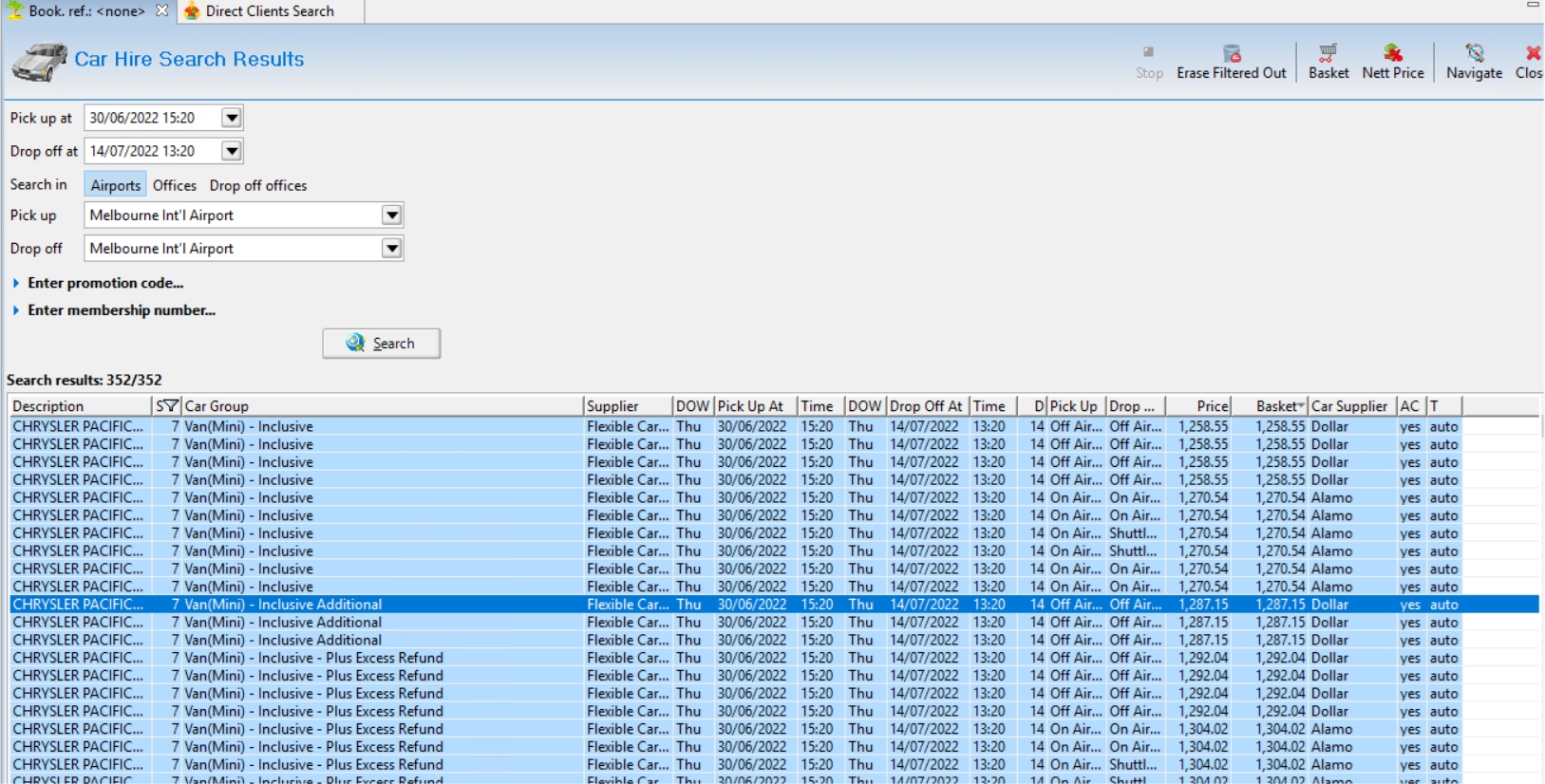Sort by the Description column header
1545x784 pixels.
pos(80,406)
